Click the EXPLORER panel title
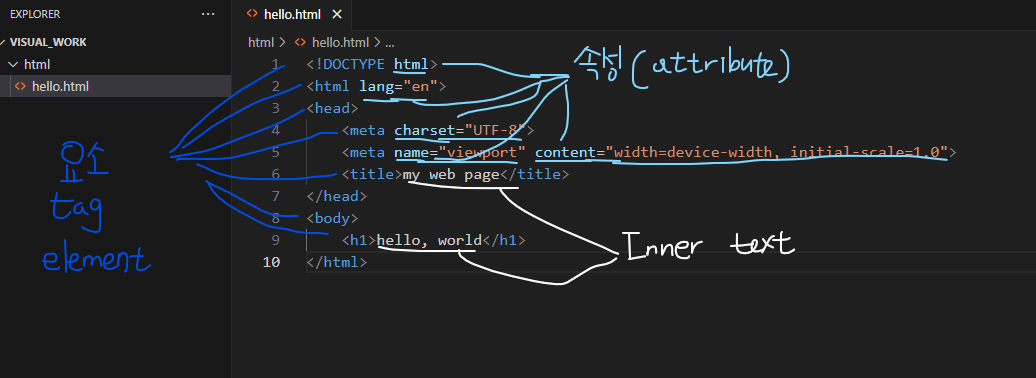The image size is (1036, 378). point(35,14)
